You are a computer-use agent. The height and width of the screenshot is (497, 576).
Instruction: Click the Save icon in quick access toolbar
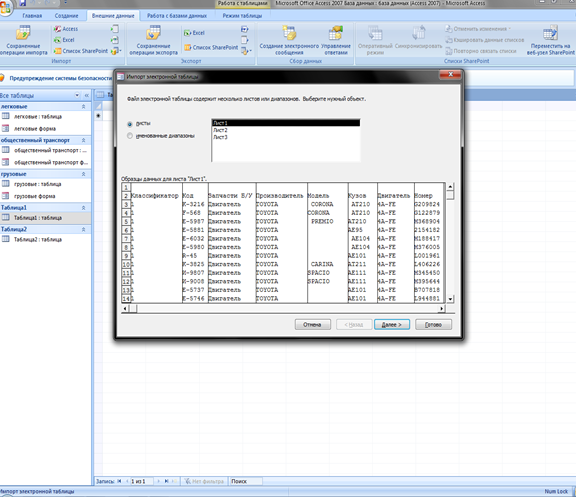[x=23, y=3]
